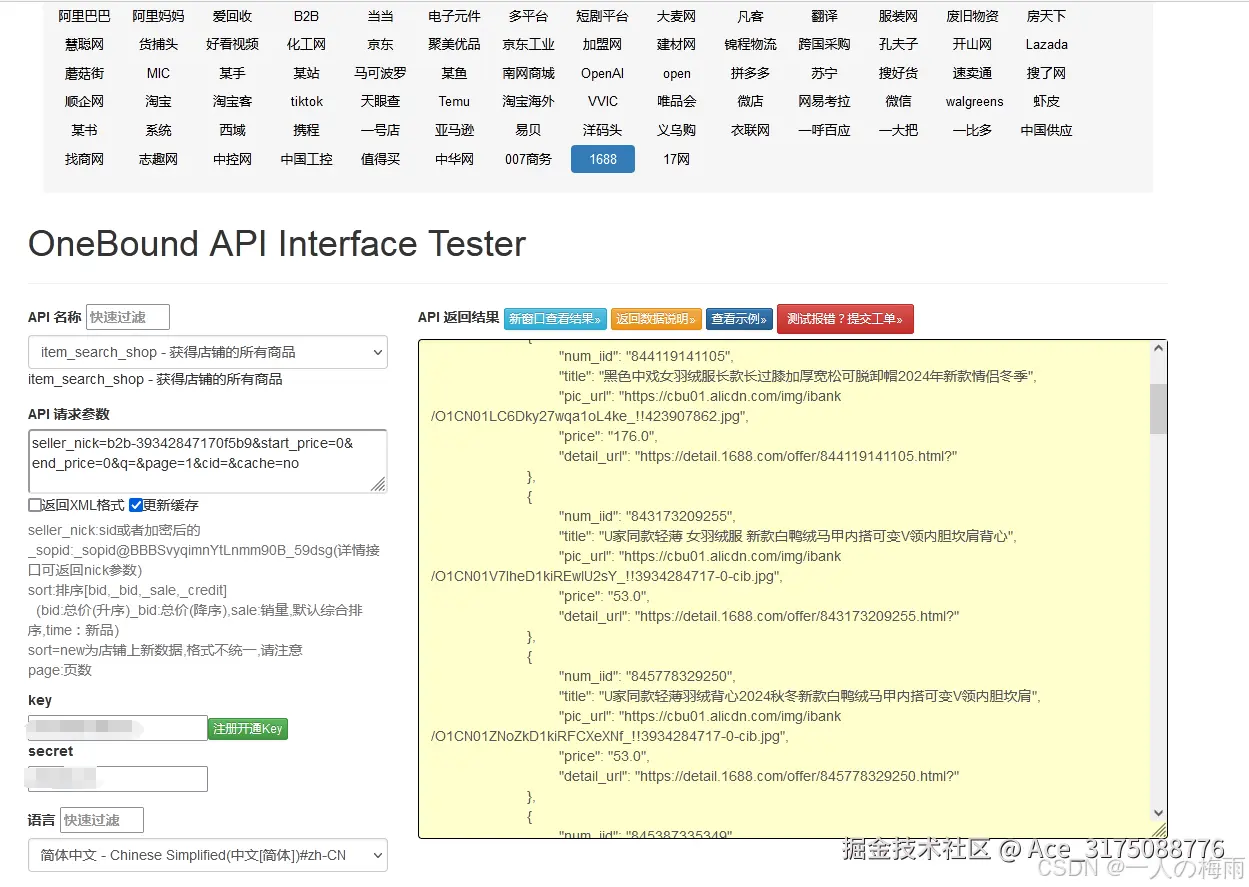Click the 阿里妈妈 platform tab
Image resolution: width=1249 pixels, height=887 pixels.
tap(158, 16)
